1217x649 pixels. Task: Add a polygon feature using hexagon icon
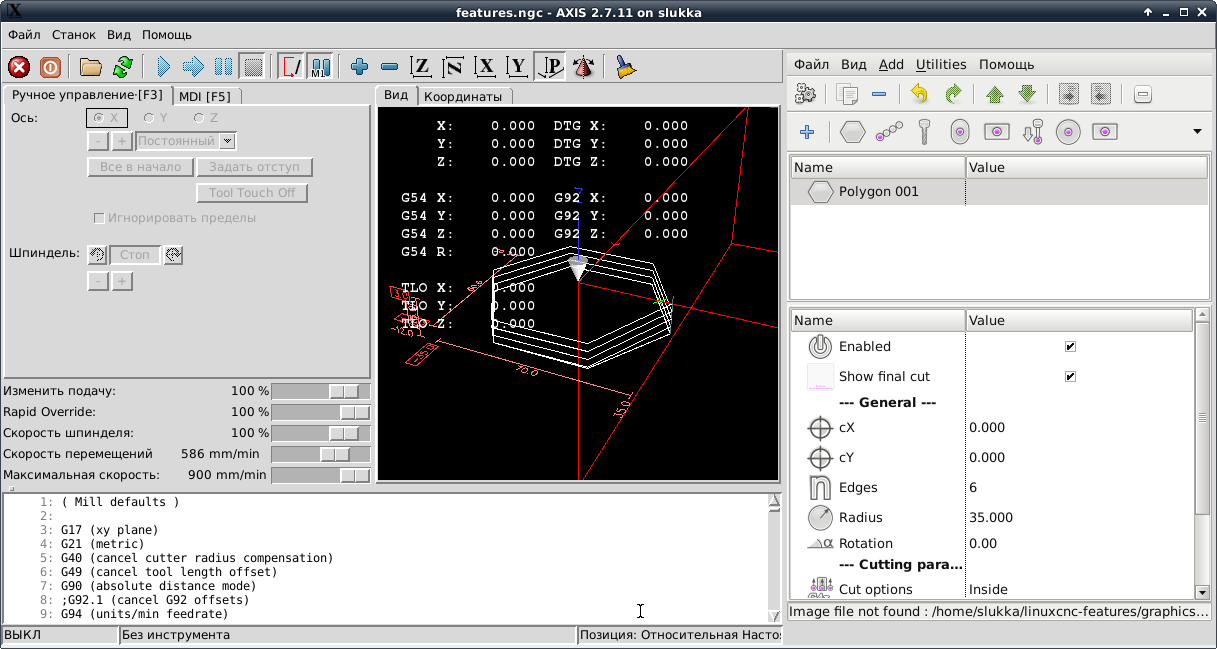(x=852, y=131)
